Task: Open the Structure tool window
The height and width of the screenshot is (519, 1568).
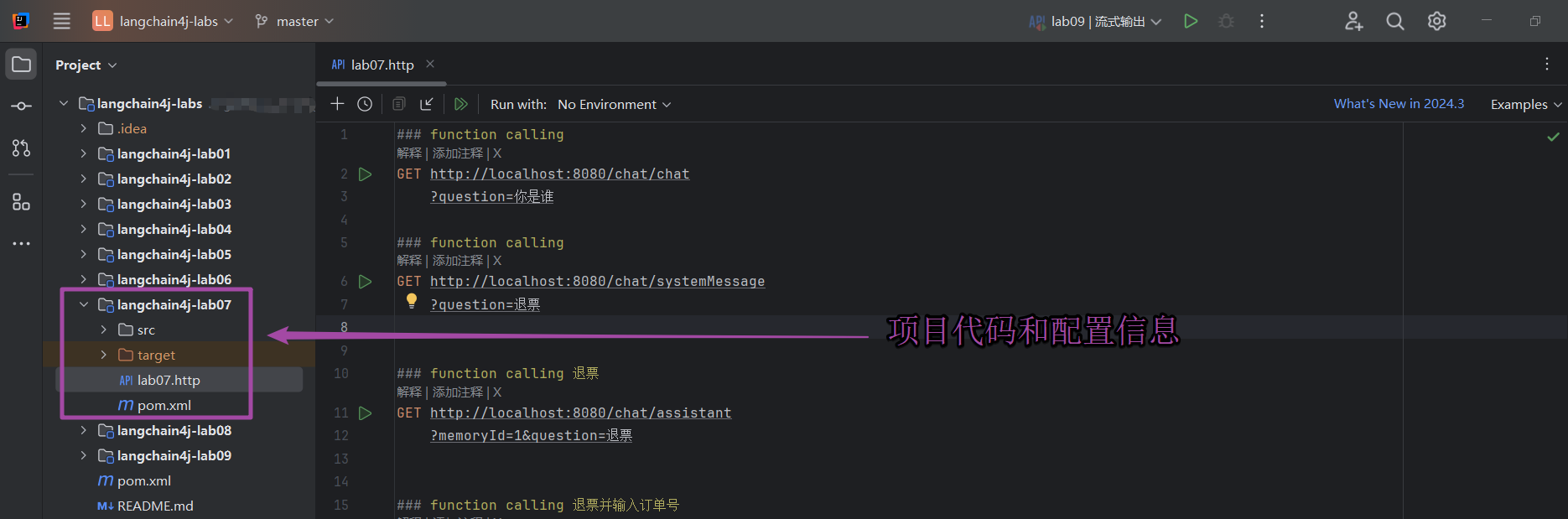Action: [x=22, y=202]
